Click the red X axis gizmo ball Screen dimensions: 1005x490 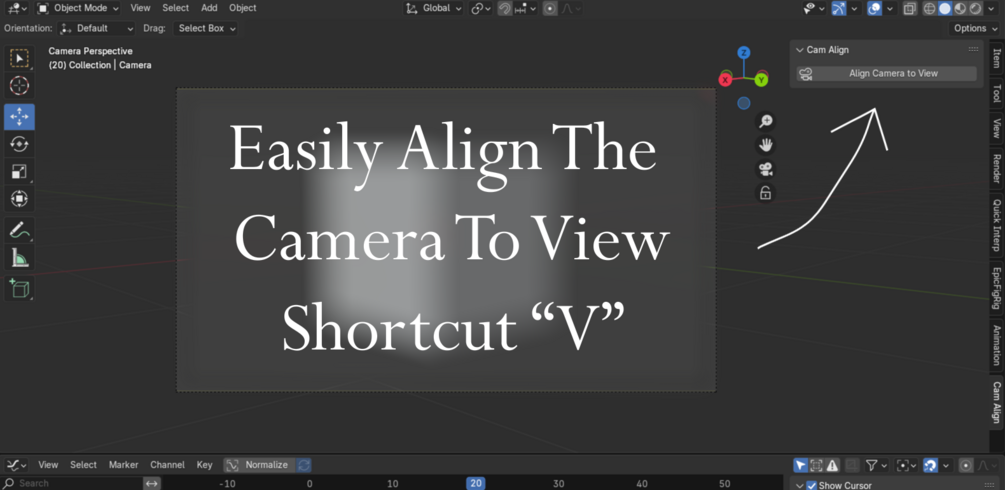726,80
